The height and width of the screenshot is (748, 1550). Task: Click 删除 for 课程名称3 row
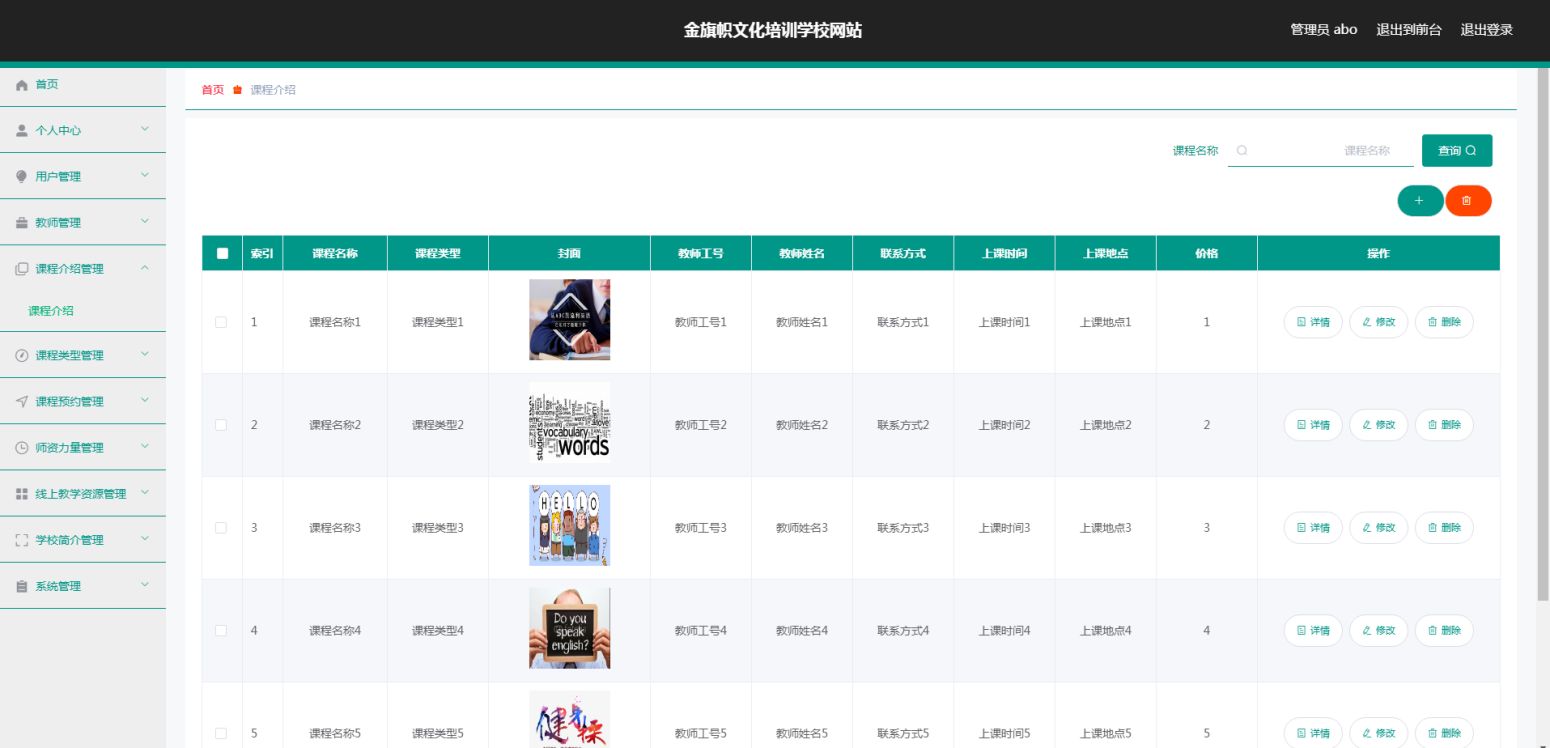[x=1444, y=527]
